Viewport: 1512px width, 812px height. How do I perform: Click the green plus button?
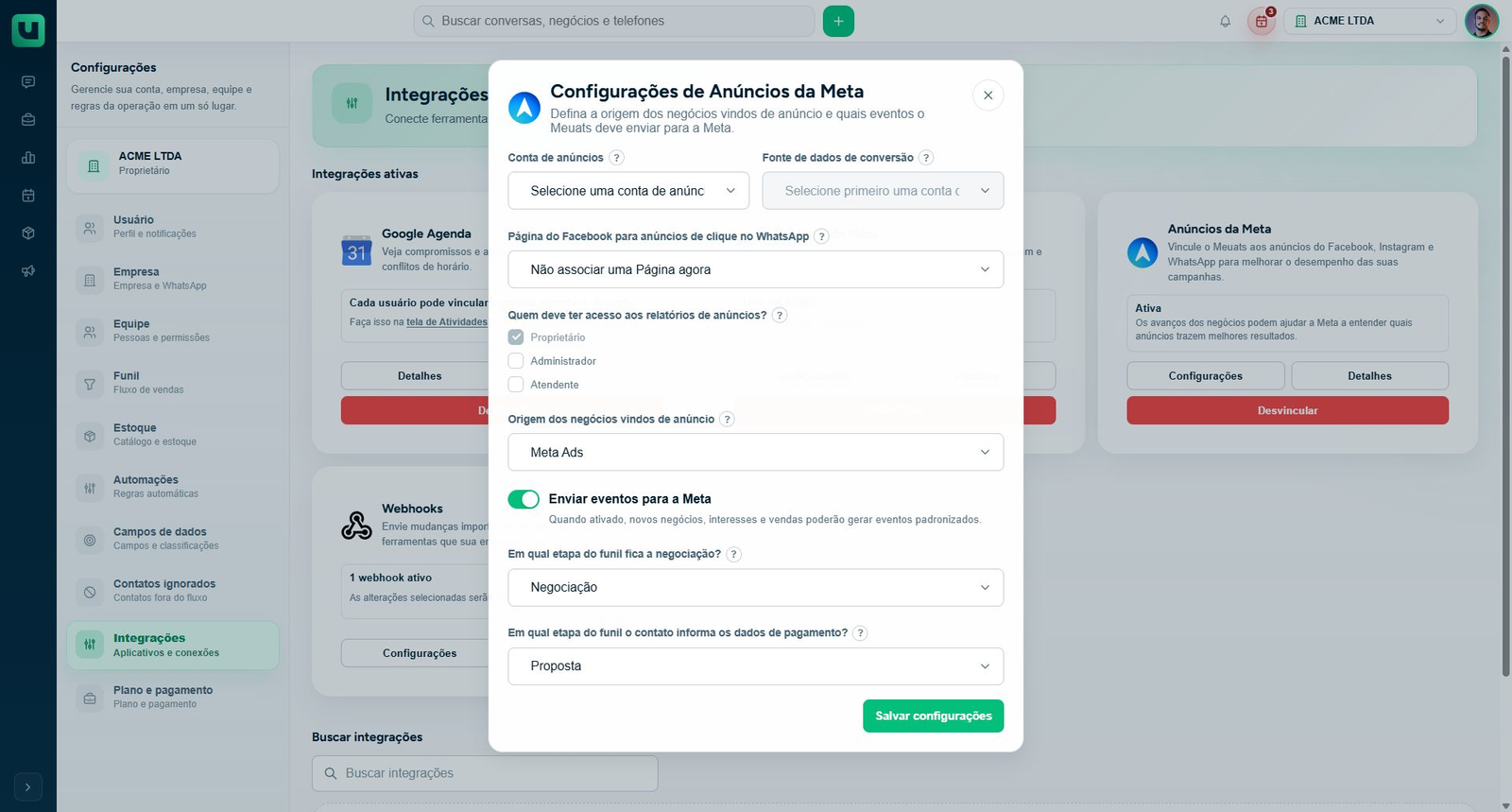[838, 21]
